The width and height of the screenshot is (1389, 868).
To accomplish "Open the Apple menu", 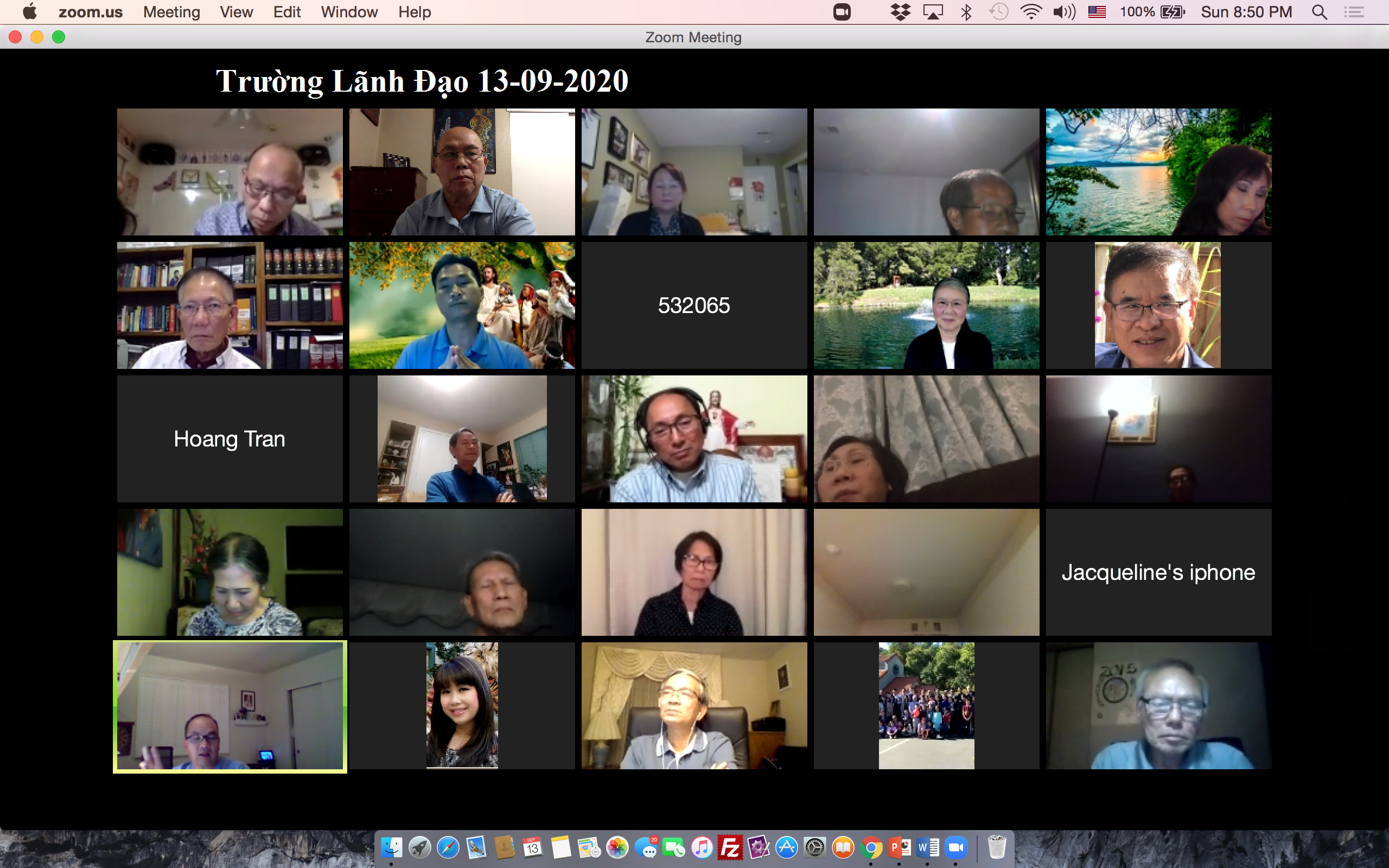I will tap(30, 11).
